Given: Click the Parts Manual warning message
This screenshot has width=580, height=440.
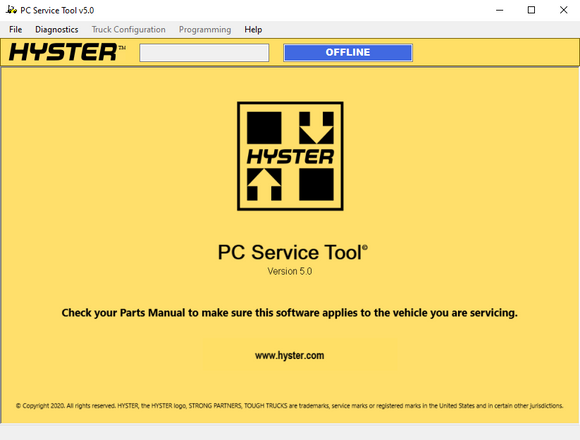Looking at the screenshot, I should [289, 313].
